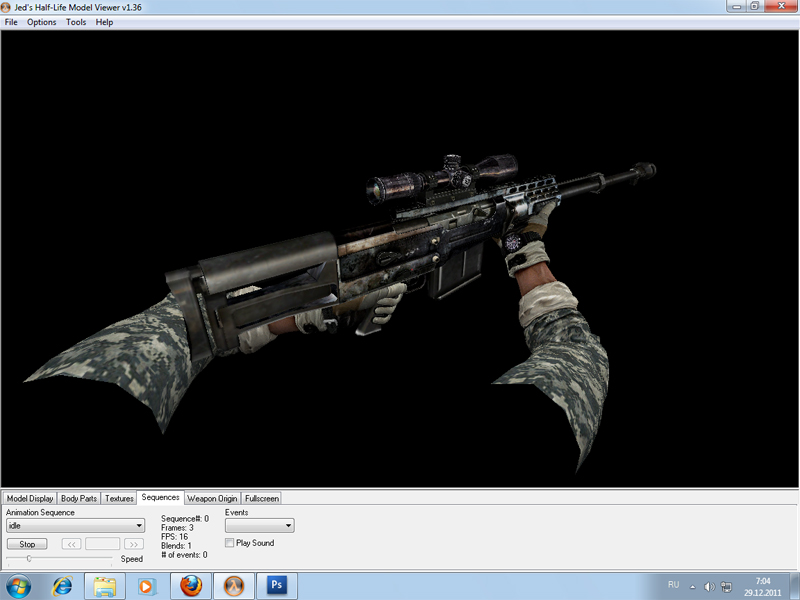Click the network tray icon
This screenshot has height=600, width=800.
coord(726,587)
